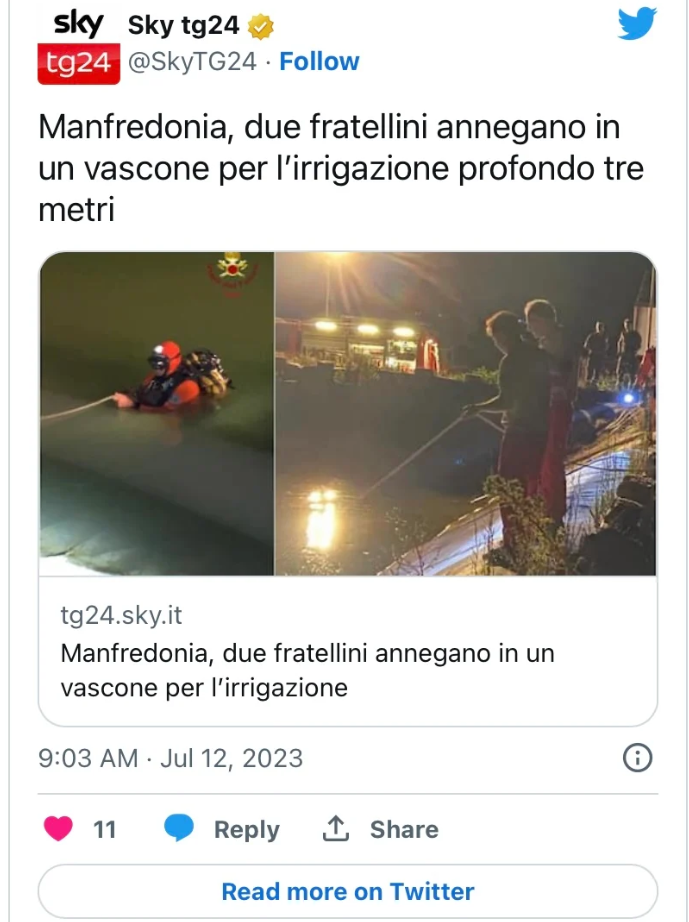
Task: Click the @SkyTG24 handle
Action: 192,61
